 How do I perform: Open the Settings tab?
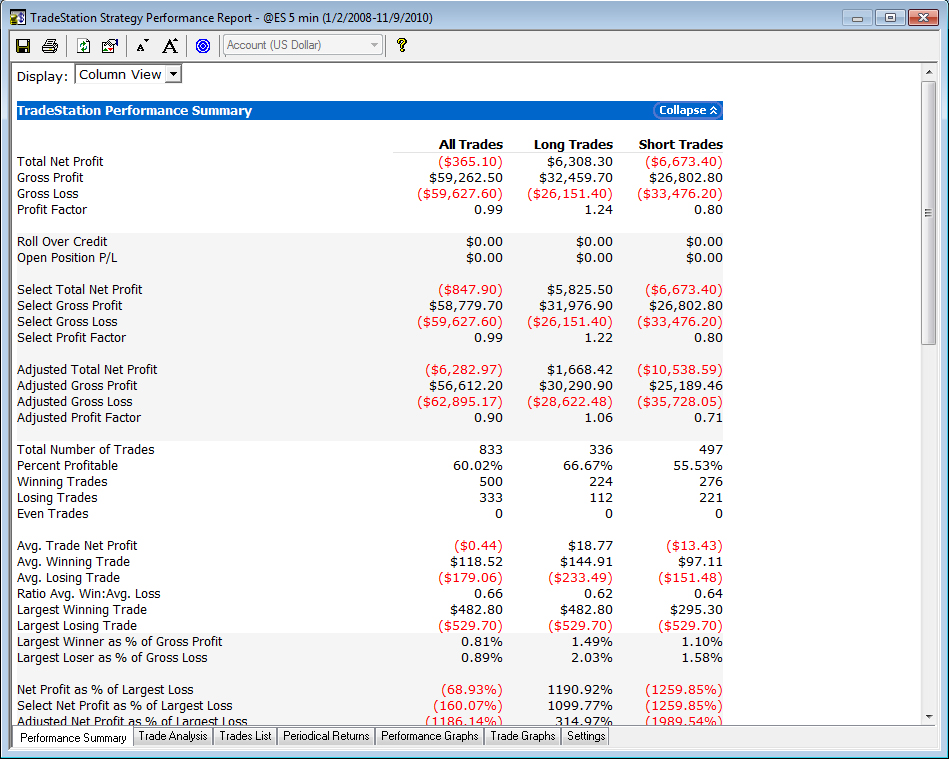[586, 736]
